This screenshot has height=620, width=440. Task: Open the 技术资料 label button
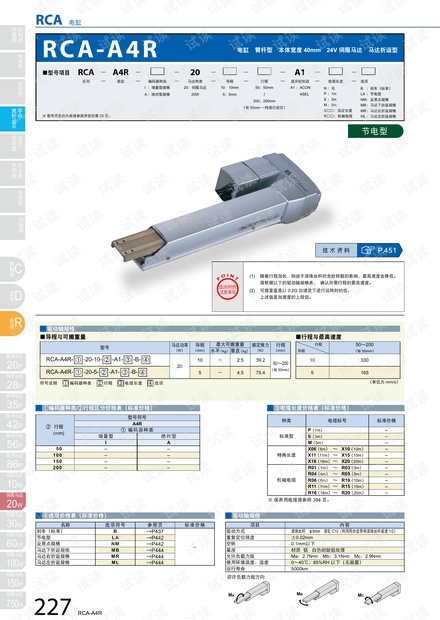336,250
